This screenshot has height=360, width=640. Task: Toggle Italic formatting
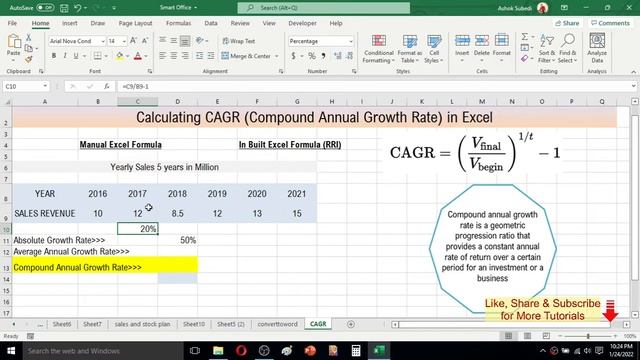pyautogui.click(x=64, y=56)
